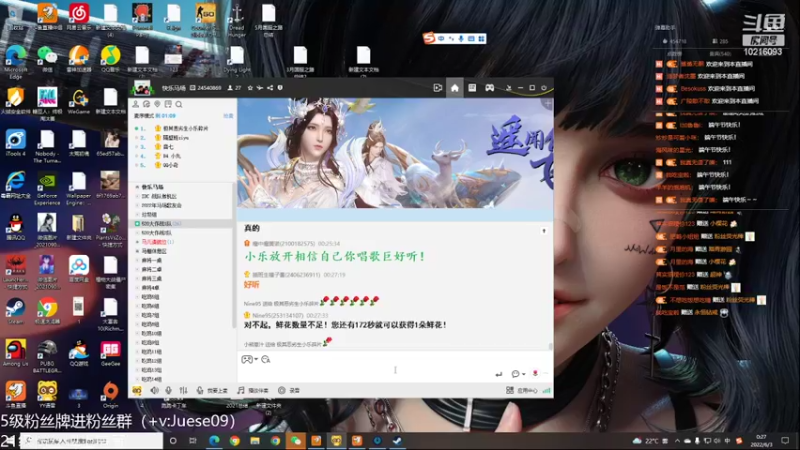Click the music note accompaniment button
This screenshot has height=450, width=800.
click(x=253, y=390)
